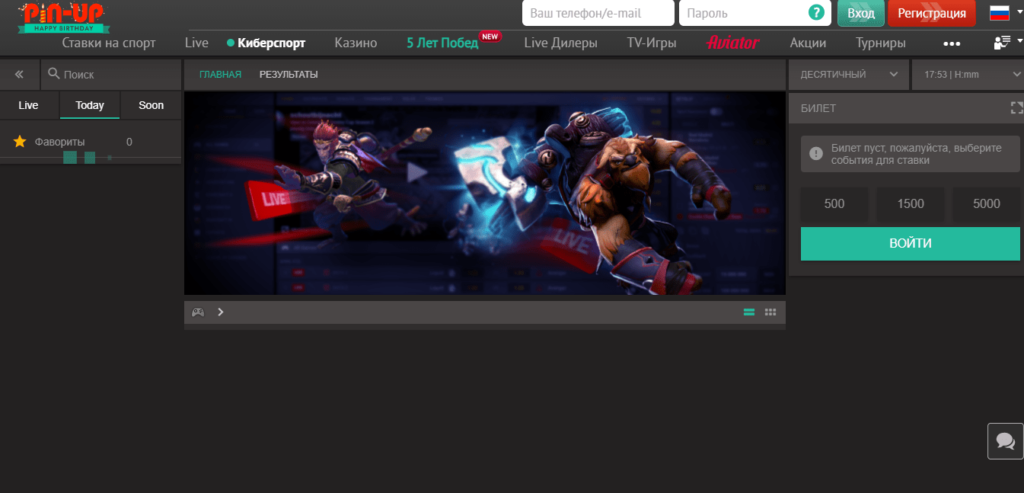
Task: Go to the Казино section
Action: point(356,43)
